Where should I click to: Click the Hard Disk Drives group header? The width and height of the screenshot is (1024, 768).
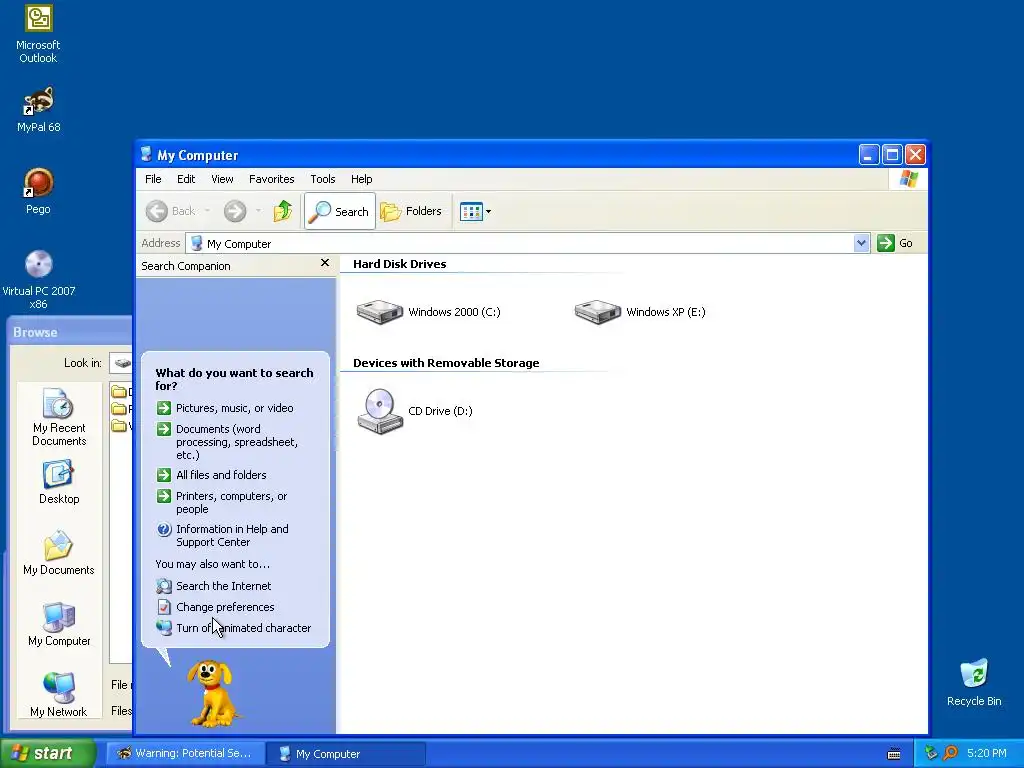(x=400, y=264)
